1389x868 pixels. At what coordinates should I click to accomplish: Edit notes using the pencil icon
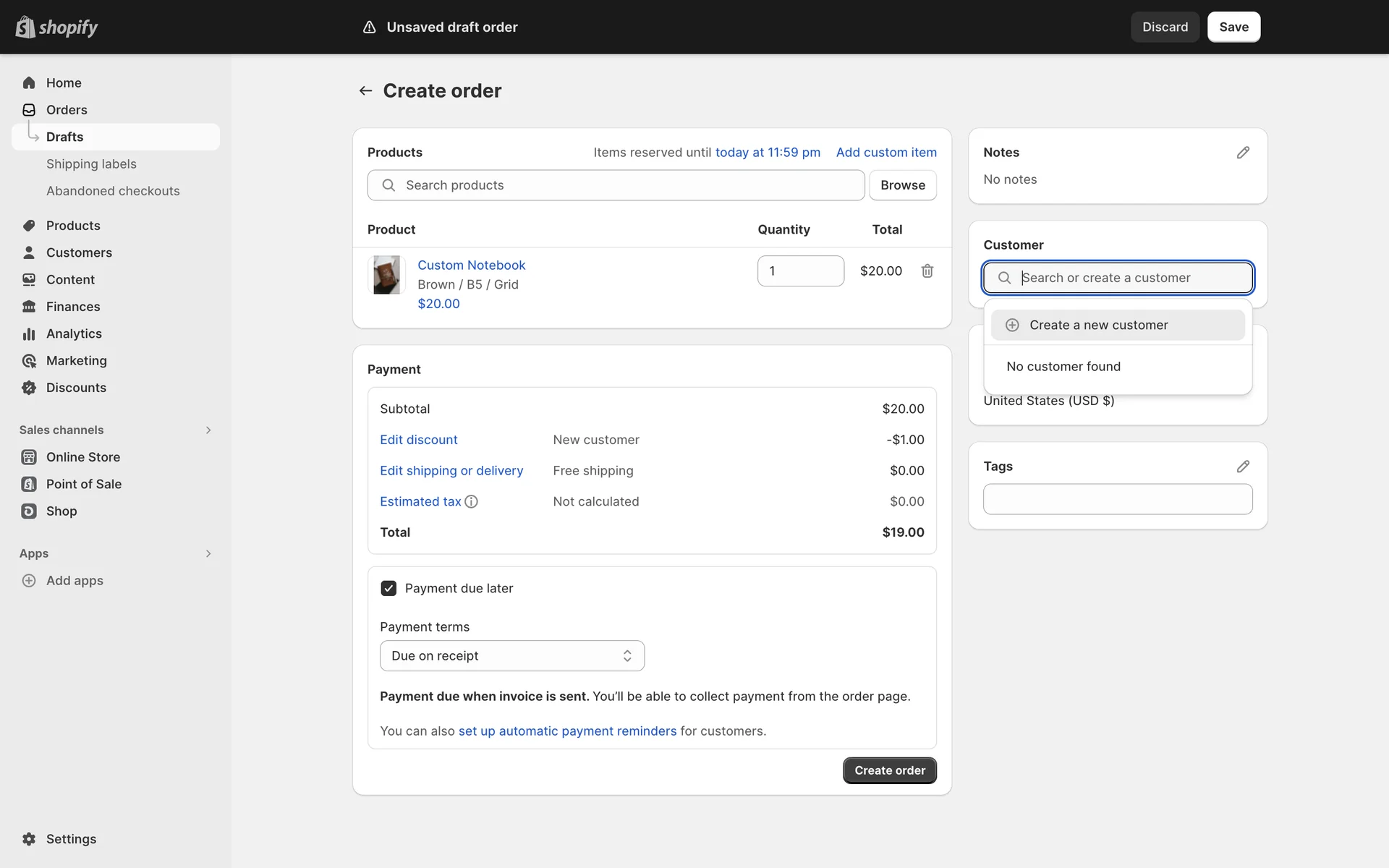[x=1242, y=153]
